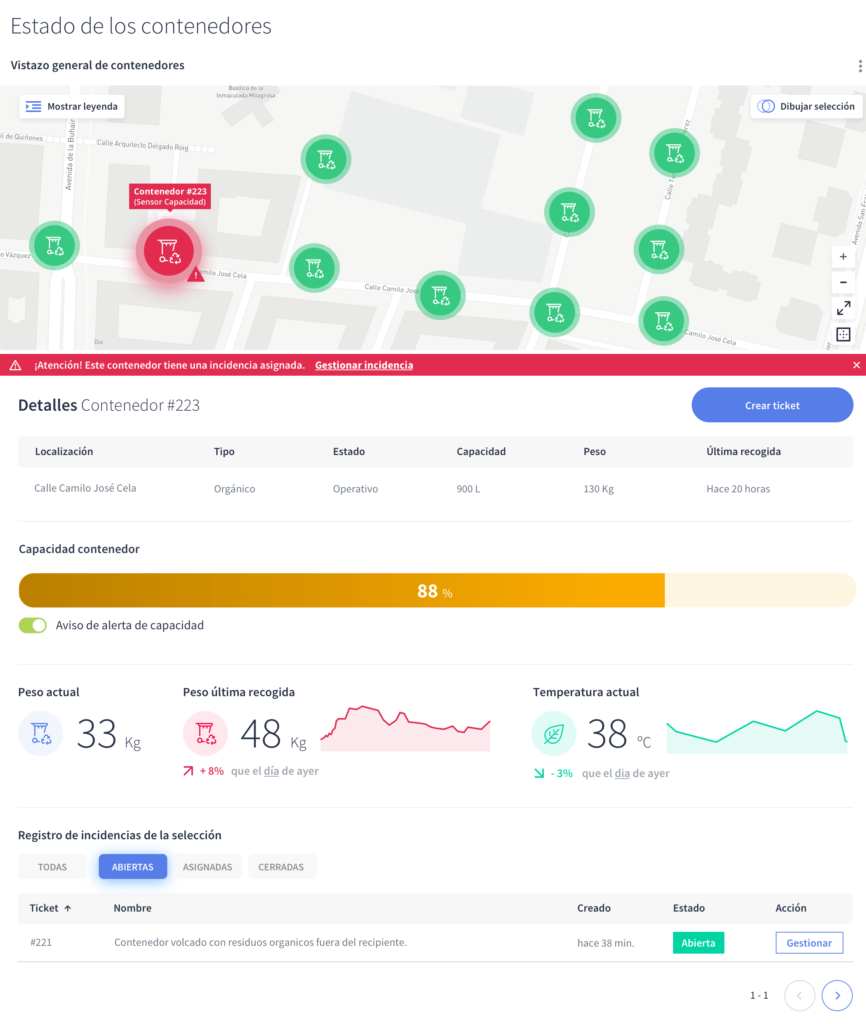Sort by Ticket column arrow
The width and height of the screenshot is (866, 1024).
point(68,908)
